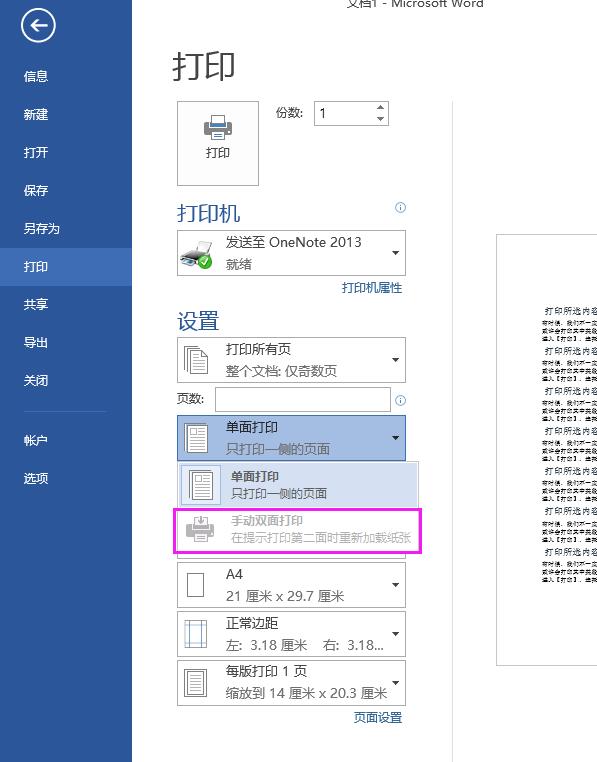This screenshot has height=762, width=597.
Task: Click the OneNote printer icon with green check
Action: [x=196, y=254]
